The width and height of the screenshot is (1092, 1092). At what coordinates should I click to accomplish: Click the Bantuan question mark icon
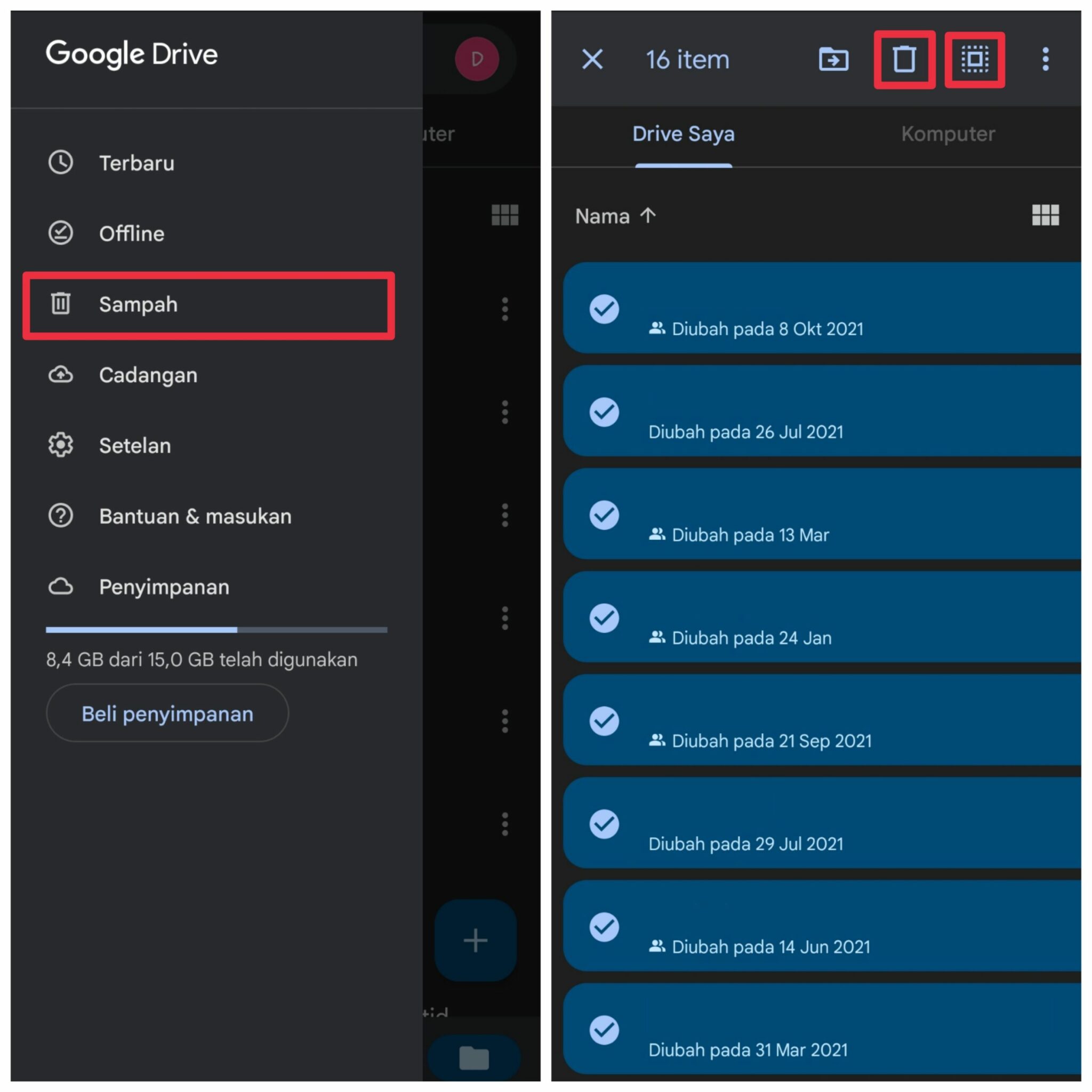pos(60,516)
